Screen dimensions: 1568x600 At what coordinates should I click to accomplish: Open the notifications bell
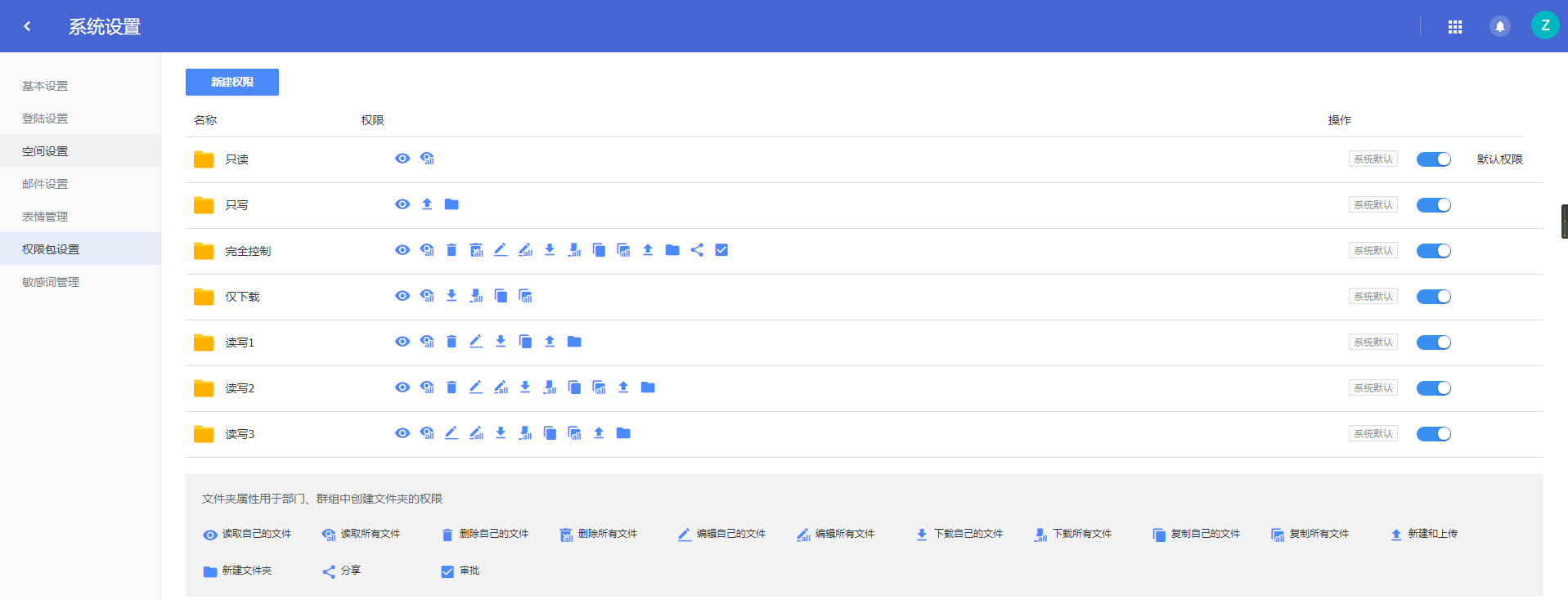(1500, 27)
